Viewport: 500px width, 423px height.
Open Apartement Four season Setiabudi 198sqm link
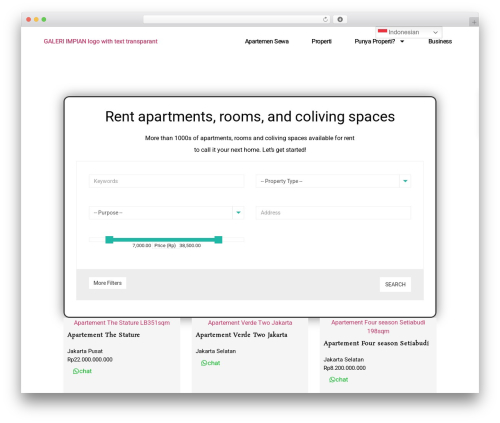click(378, 327)
